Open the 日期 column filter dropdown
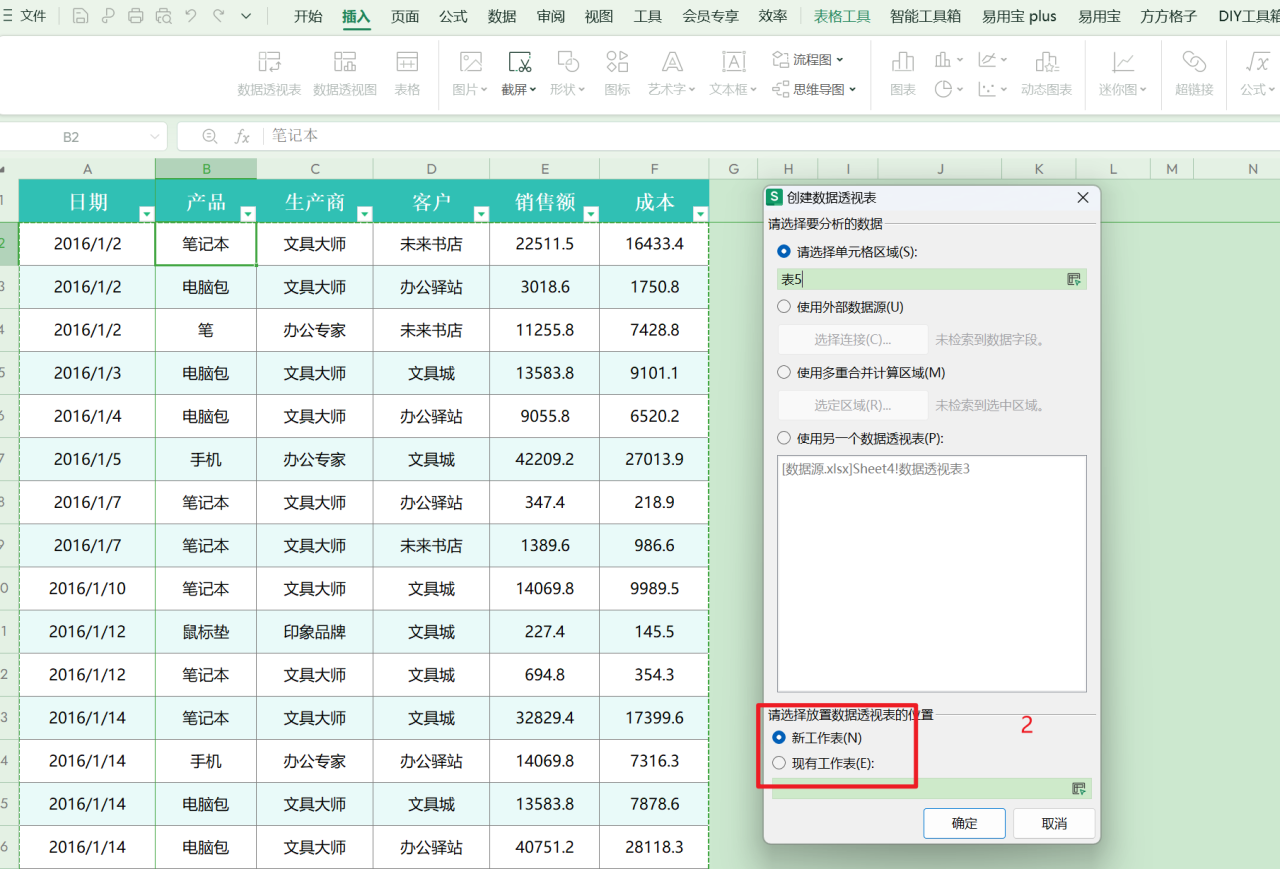 (147, 213)
